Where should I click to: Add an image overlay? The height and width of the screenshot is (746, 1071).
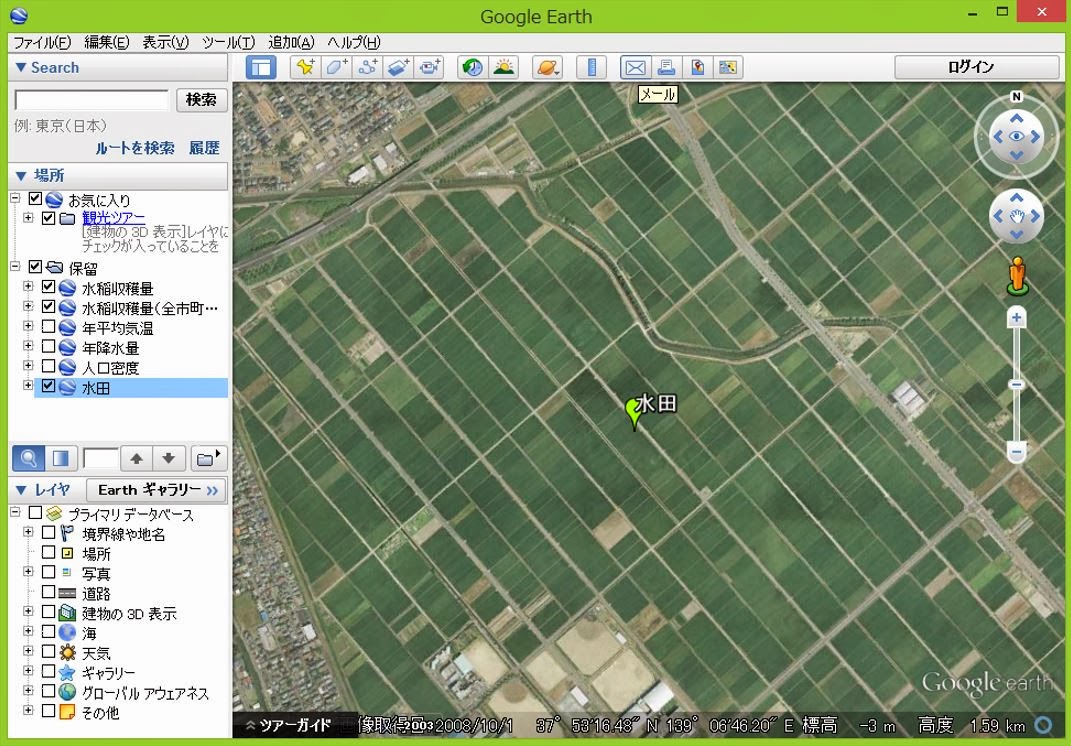[x=398, y=67]
